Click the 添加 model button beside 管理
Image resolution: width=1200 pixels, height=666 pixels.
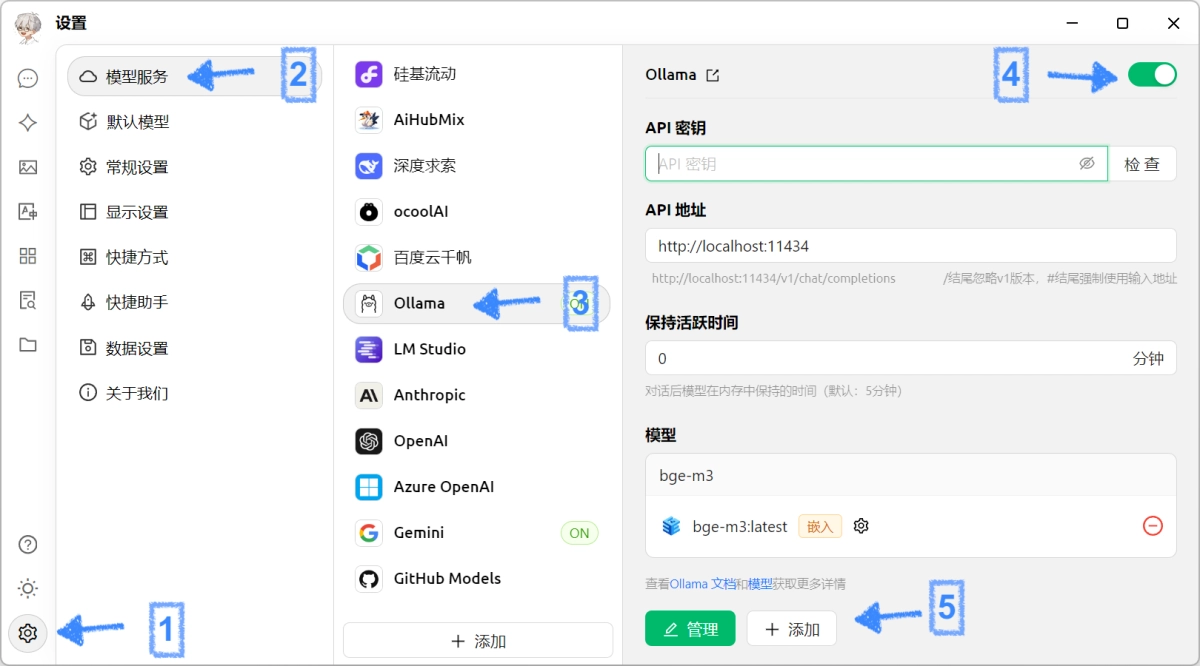pos(792,629)
